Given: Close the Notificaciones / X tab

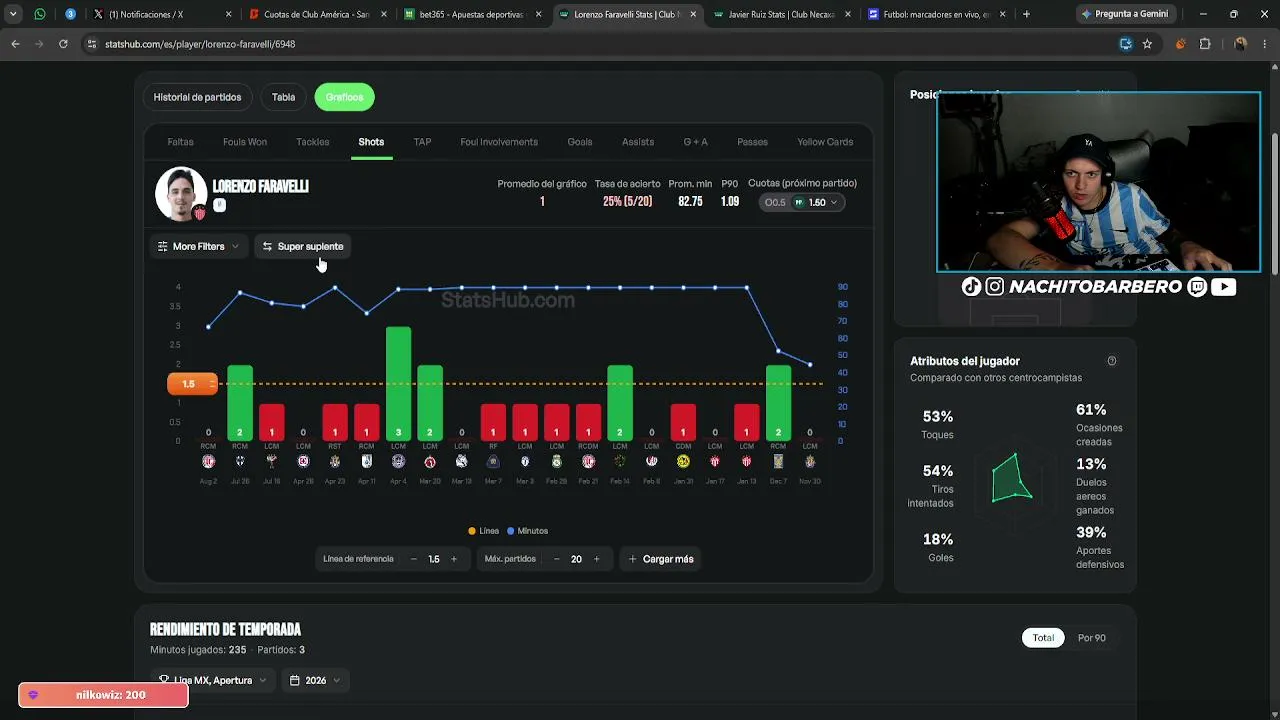Looking at the screenshot, I should [x=229, y=14].
